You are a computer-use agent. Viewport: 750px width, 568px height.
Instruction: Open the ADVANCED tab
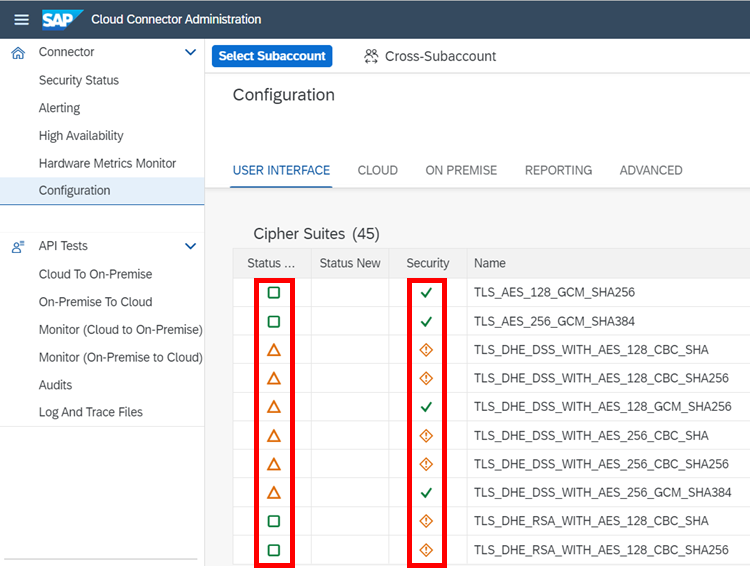[651, 170]
